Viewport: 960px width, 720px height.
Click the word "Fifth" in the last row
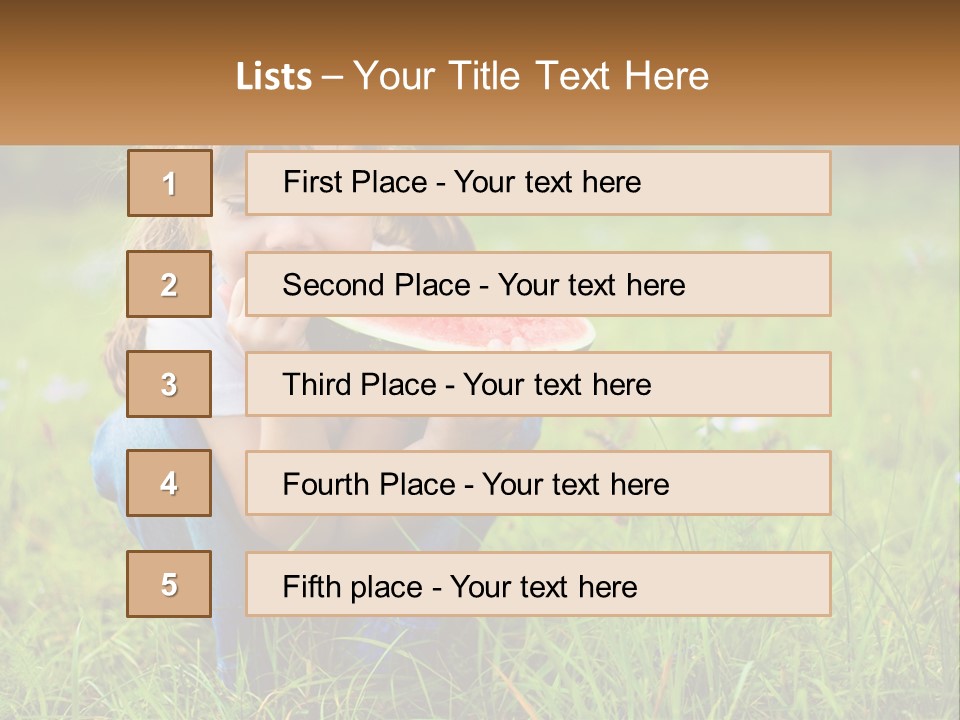coord(310,586)
